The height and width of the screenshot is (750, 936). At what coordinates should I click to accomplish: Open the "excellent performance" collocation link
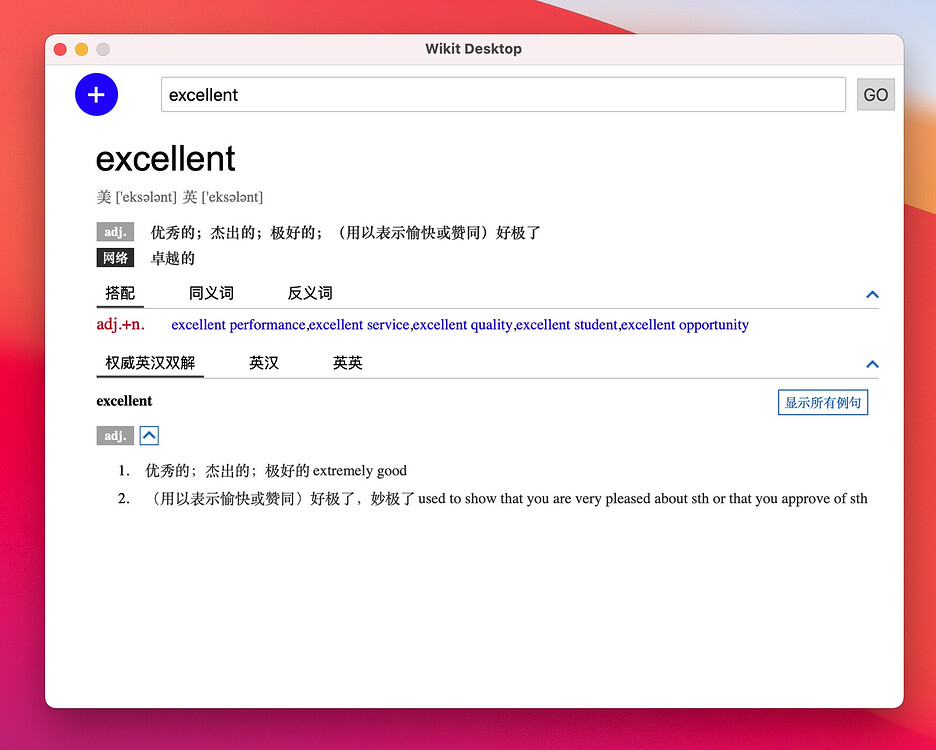236,324
